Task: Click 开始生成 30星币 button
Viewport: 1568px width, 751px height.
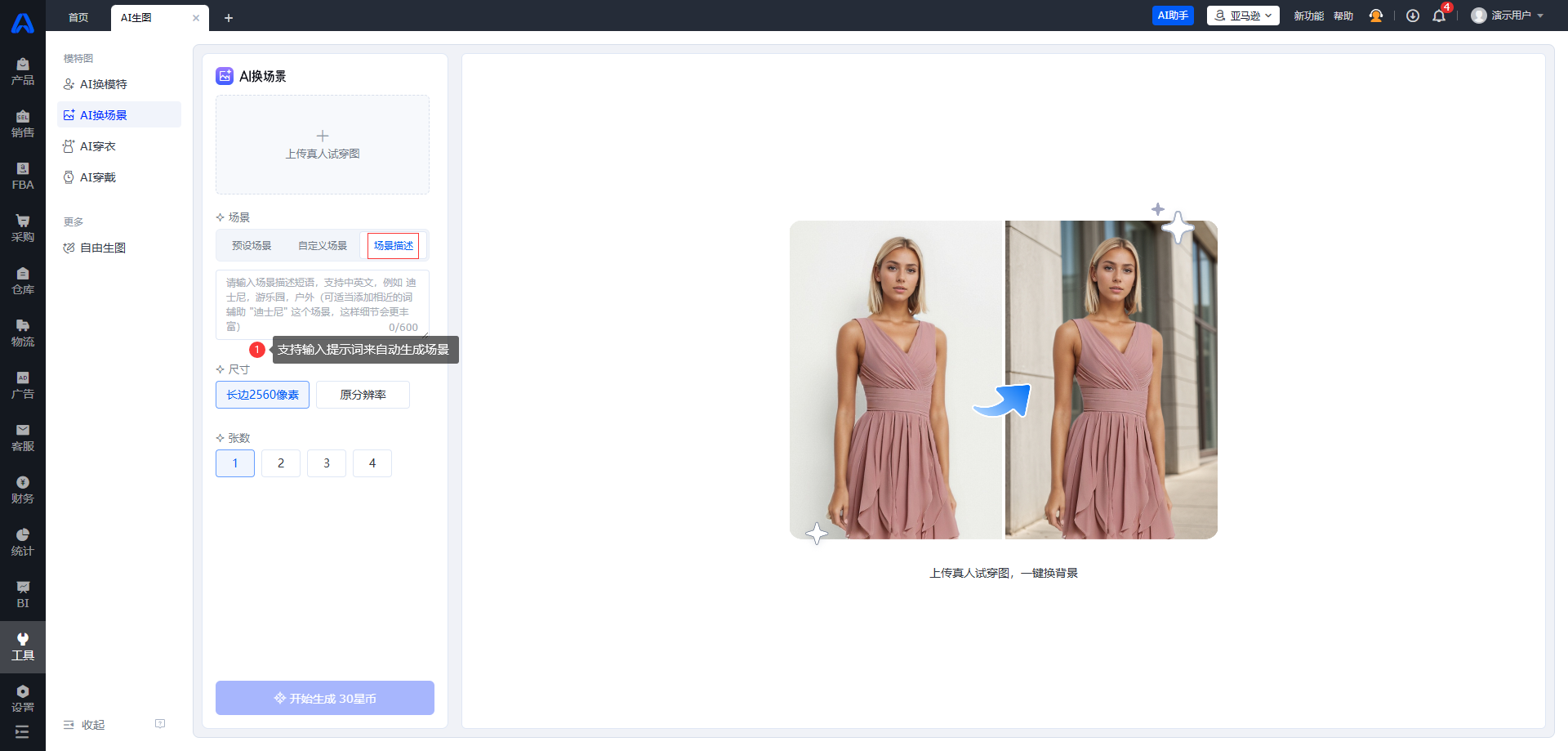Action: tap(325, 698)
